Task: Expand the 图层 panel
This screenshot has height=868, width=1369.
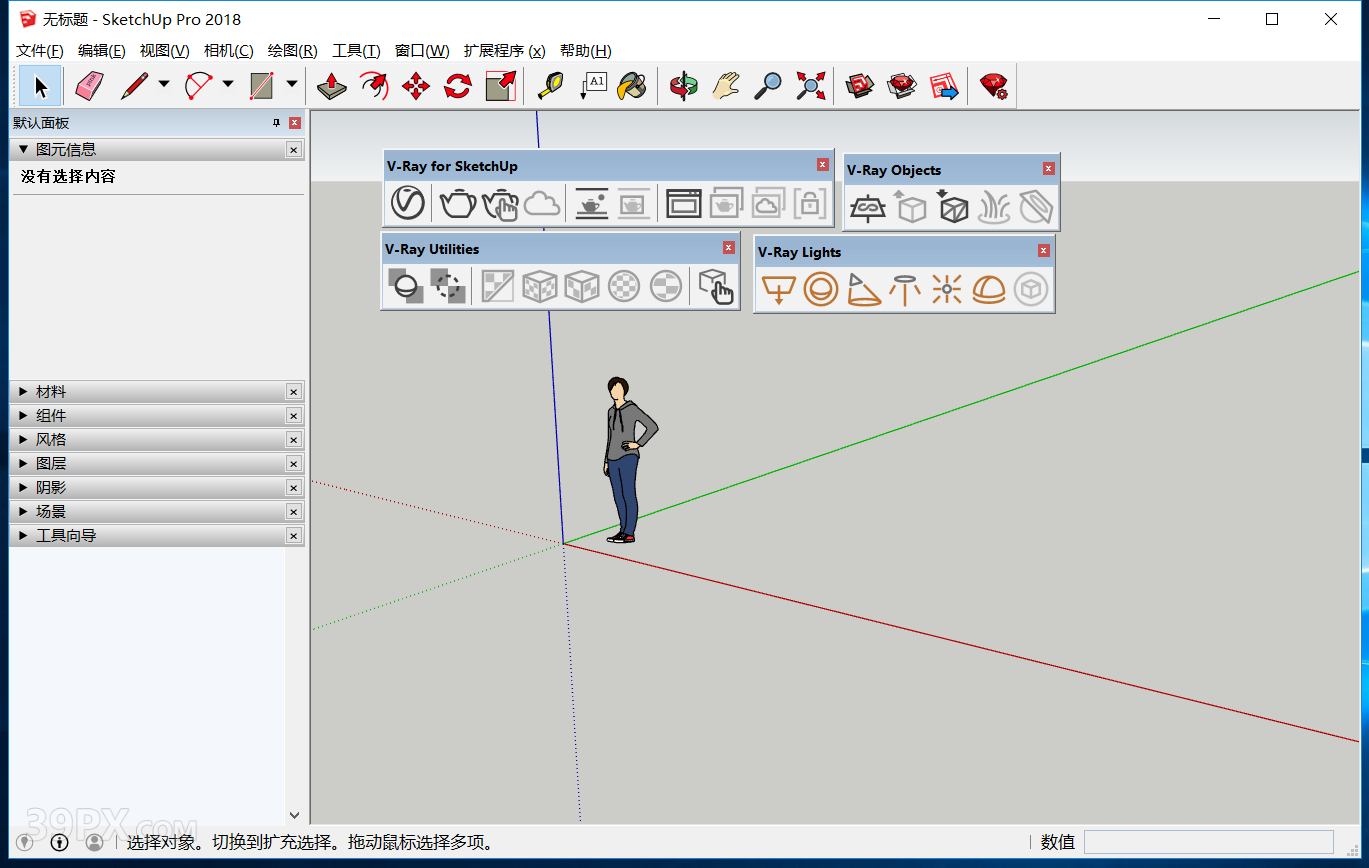Action: coord(24,464)
